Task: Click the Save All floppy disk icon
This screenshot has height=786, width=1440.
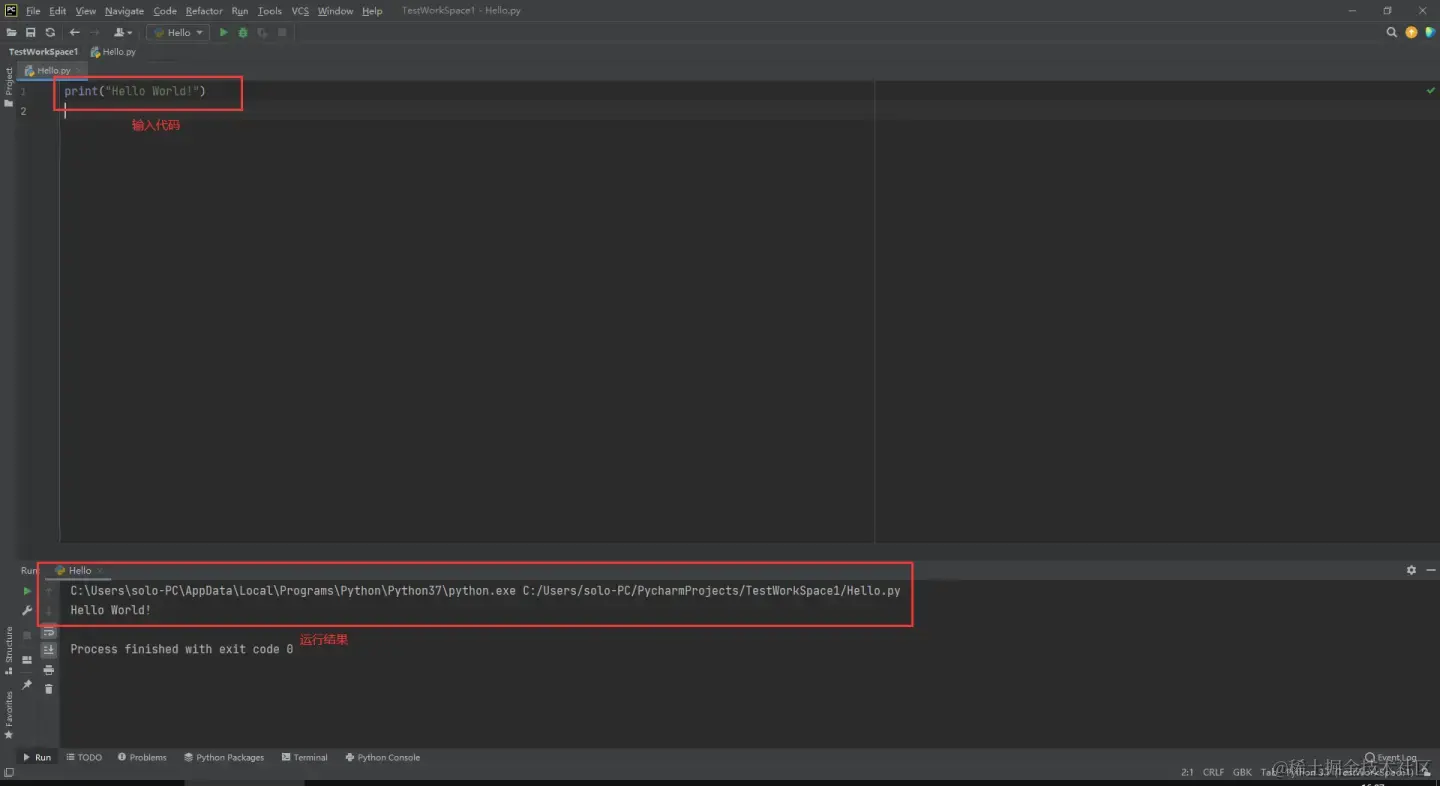Action: tap(31, 32)
